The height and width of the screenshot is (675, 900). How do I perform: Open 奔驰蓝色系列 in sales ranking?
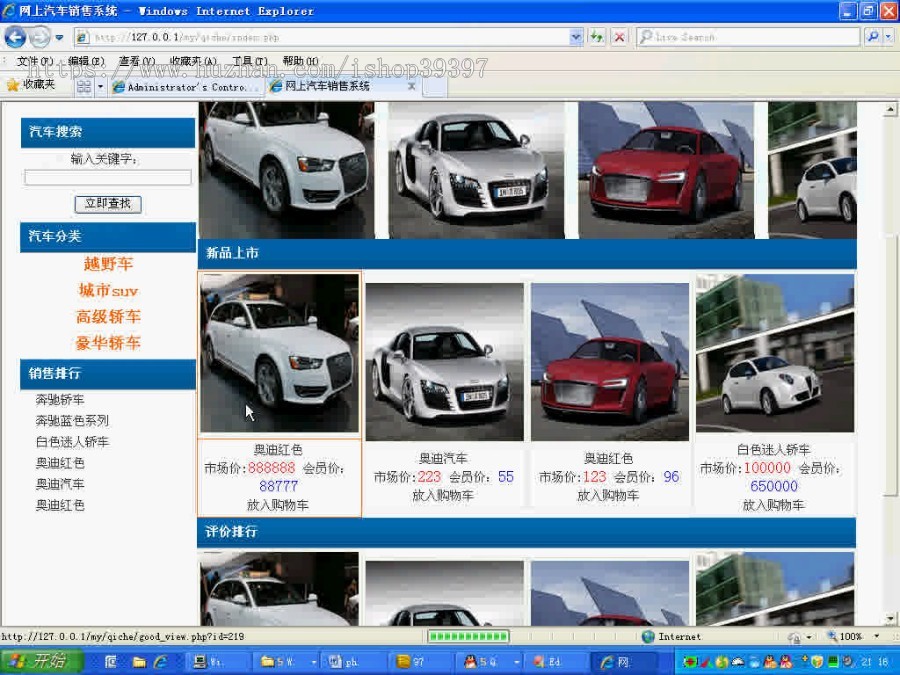click(72, 421)
